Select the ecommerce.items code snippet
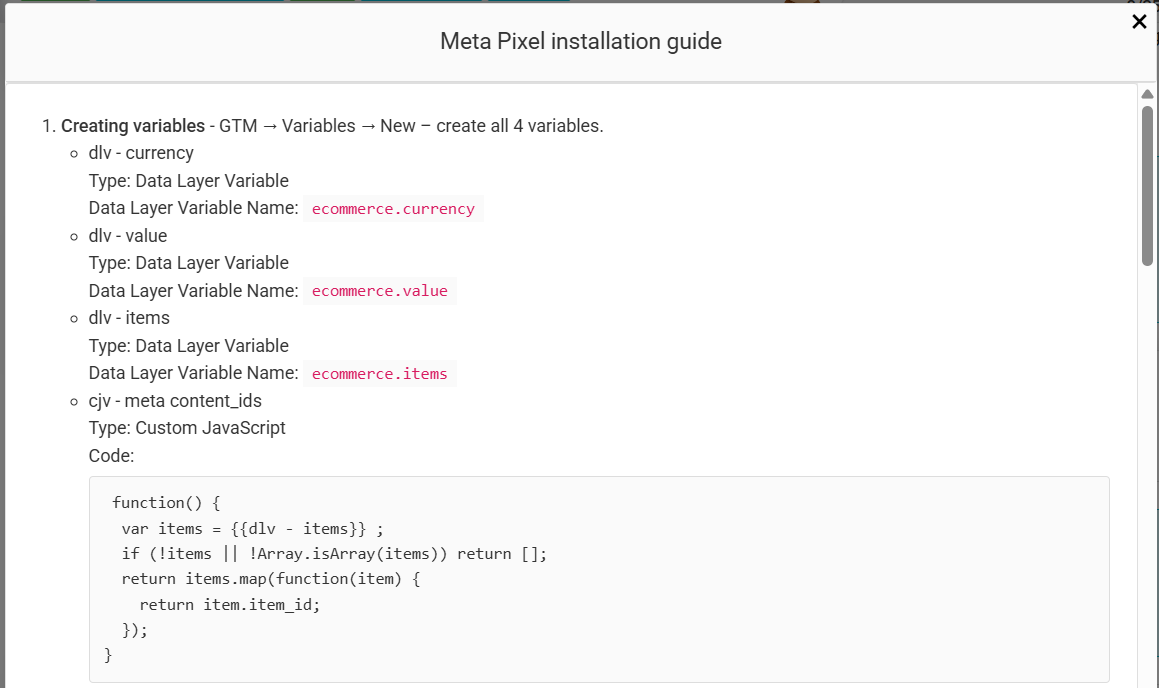1159x688 pixels. (x=380, y=374)
